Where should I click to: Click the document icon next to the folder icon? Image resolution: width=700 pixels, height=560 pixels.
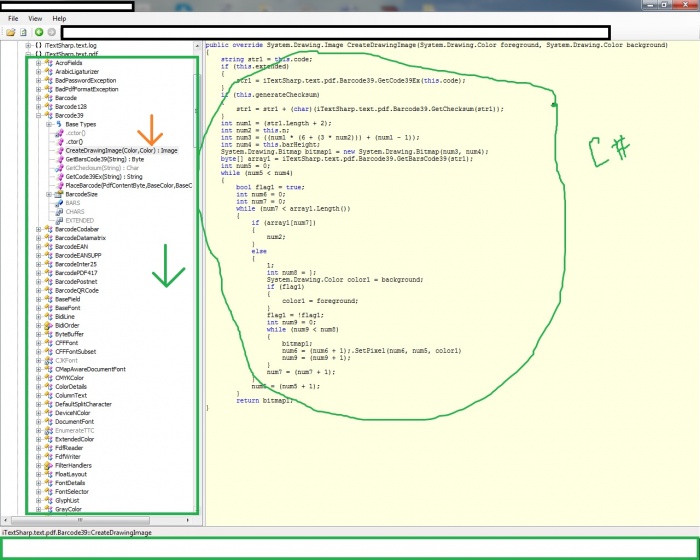(x=23, y=33)
